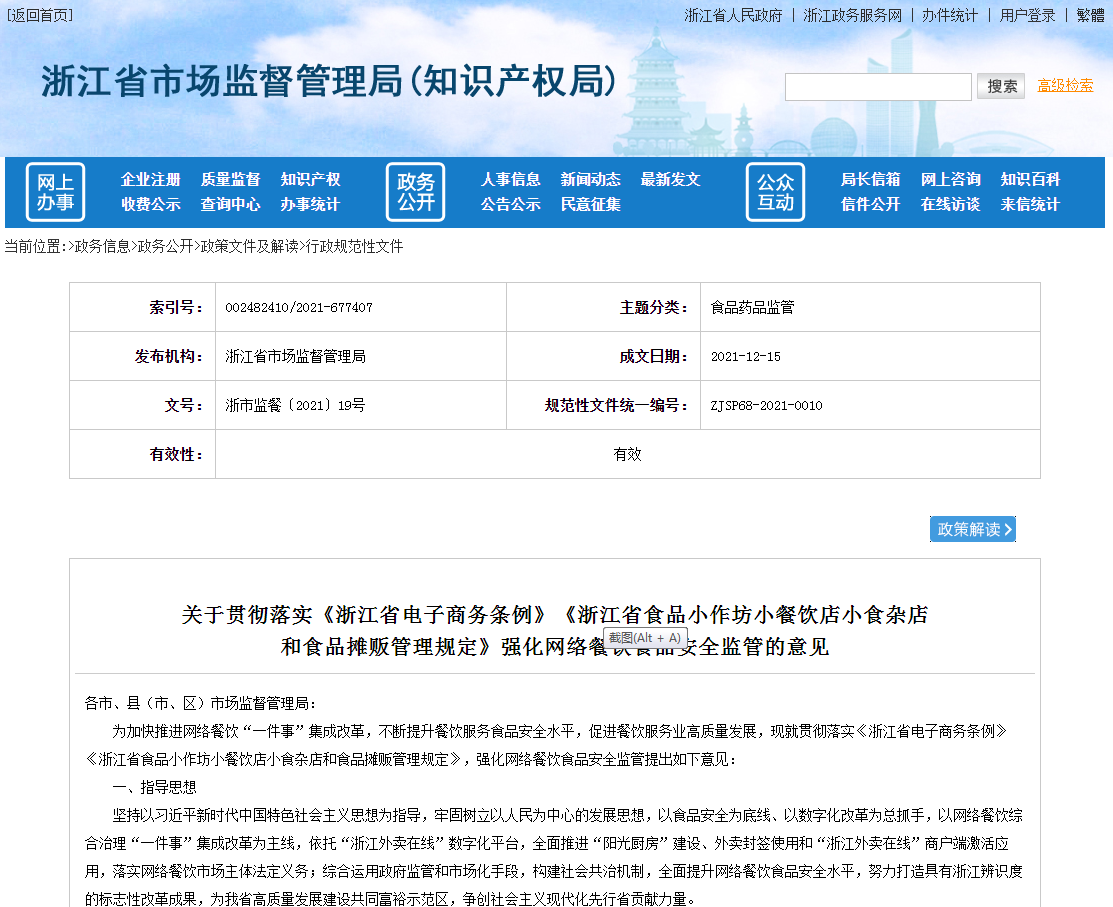Open 知识产权 menu item
Viewport: 1113px width, 907px height.
coord(311,180)
